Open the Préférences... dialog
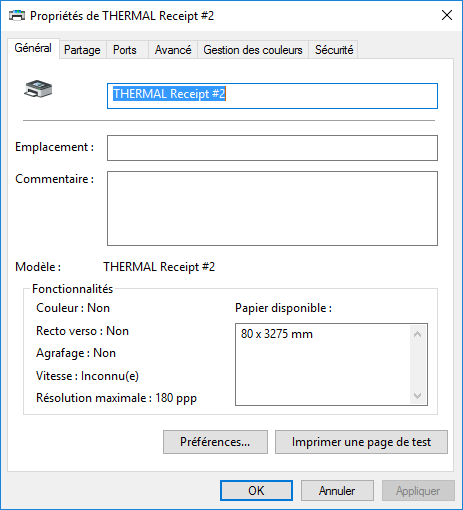463x510 pixels. pos(215,442)
